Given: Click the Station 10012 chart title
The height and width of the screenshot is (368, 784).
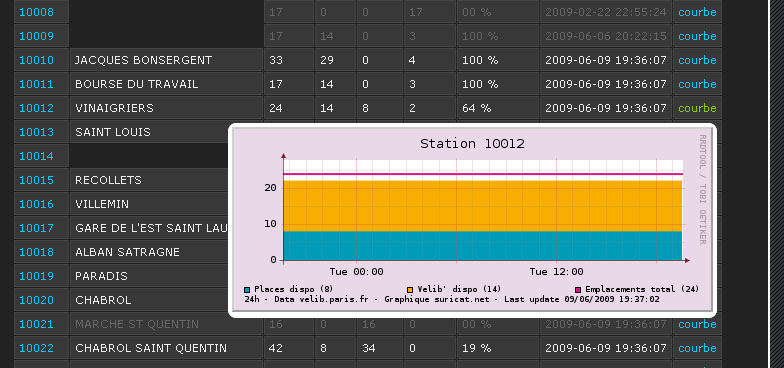Looking at the screenshot, I should pos(472,144).
